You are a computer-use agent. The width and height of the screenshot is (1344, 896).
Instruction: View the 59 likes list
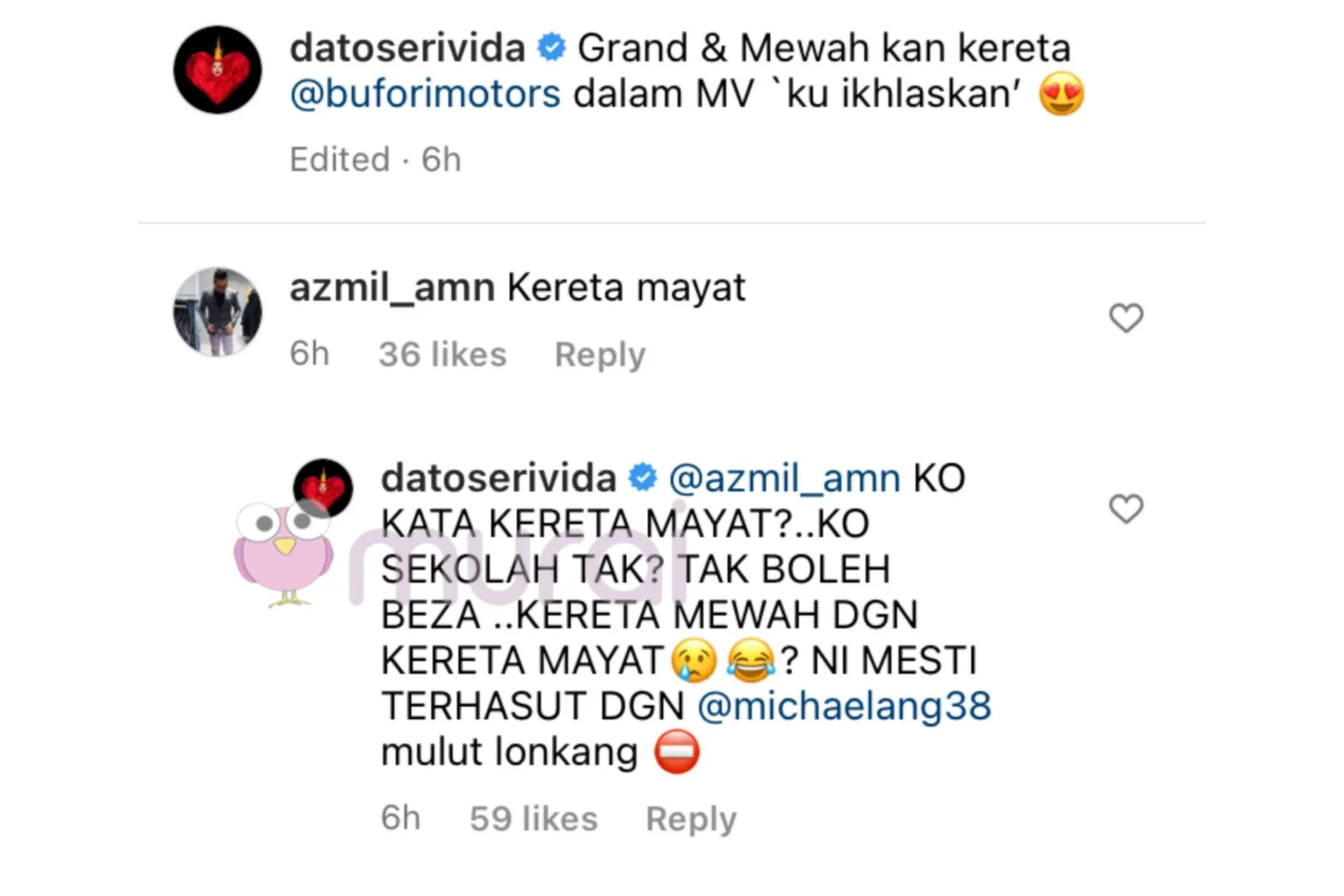[533, 818]
